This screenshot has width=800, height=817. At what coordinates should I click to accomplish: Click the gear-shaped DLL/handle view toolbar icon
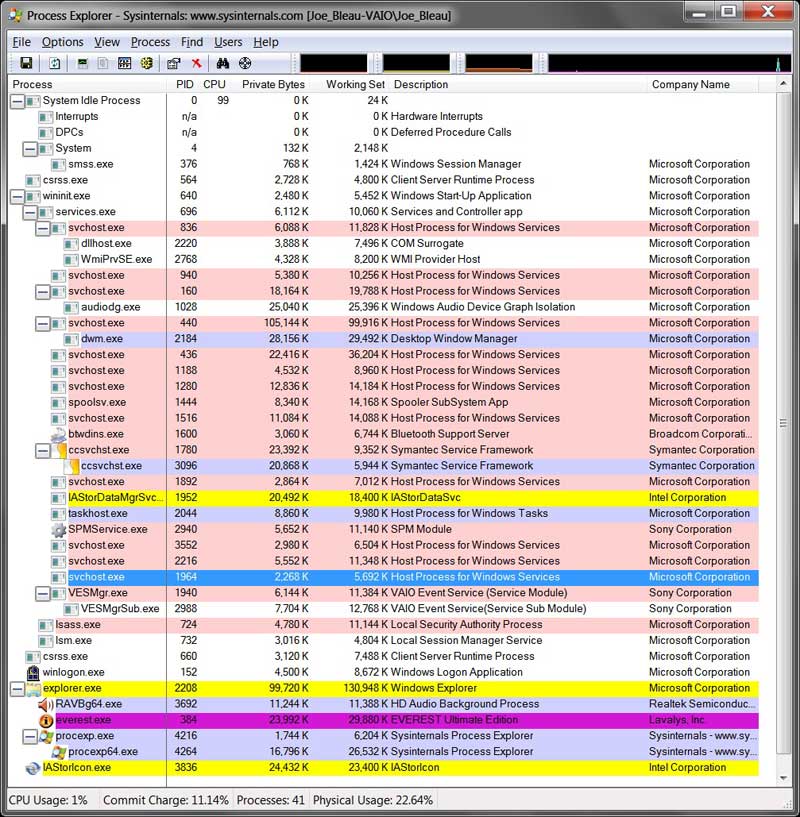(x=147, y=64)
